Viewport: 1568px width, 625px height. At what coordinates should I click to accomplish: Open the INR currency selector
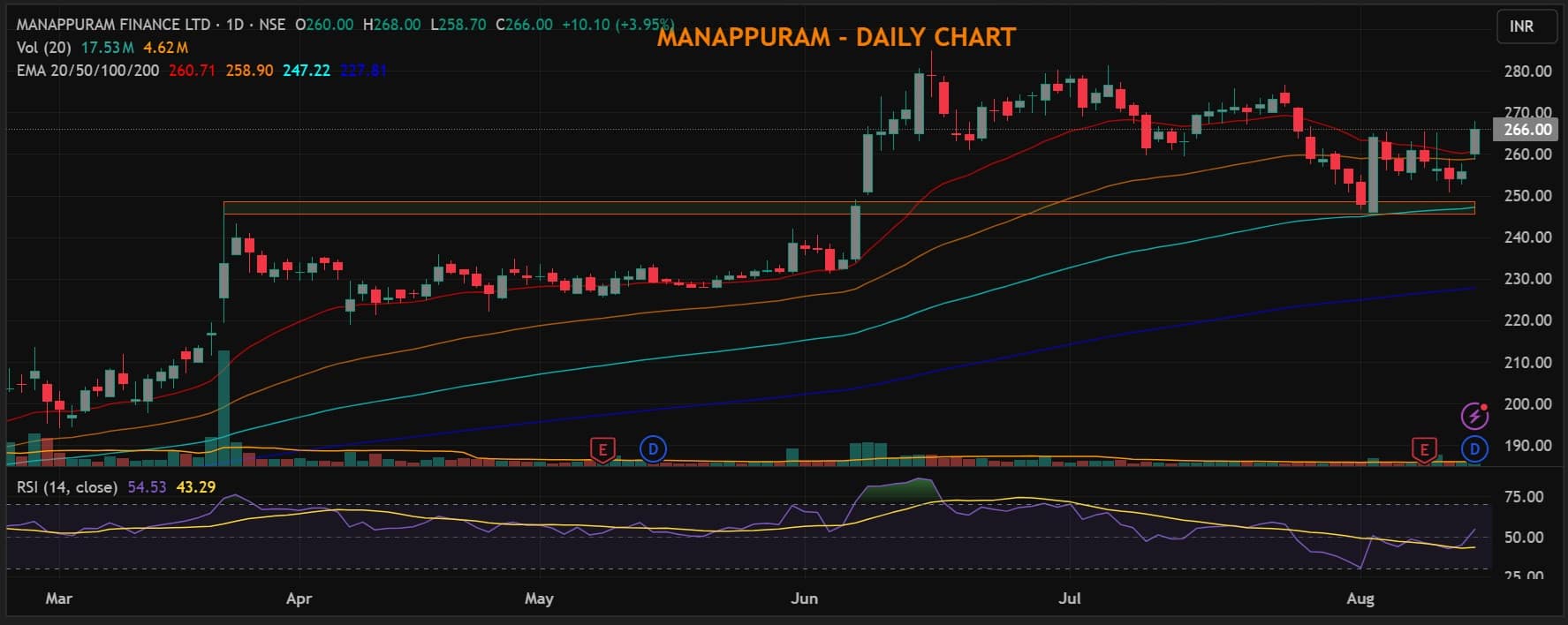pyautogui.click(x=1521, y=26)
